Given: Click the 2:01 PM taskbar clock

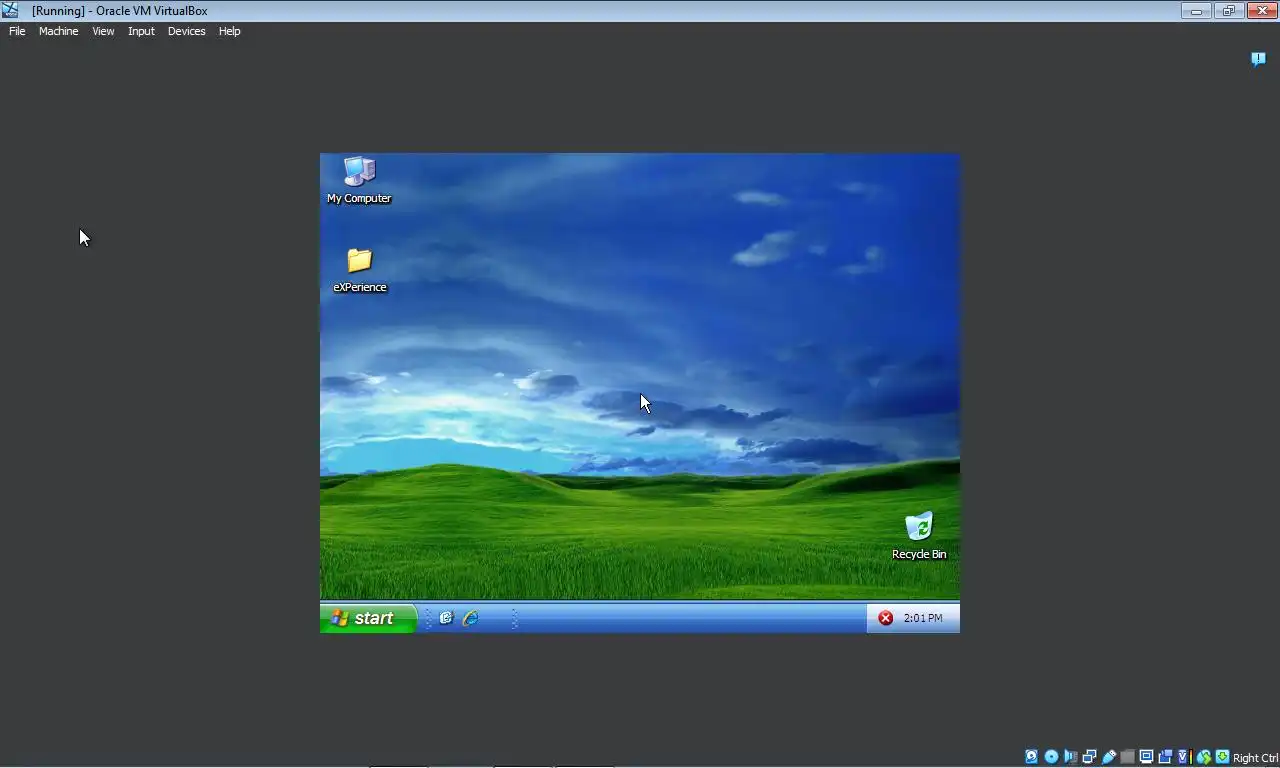Looking at the screenshot, I should [x=923, y=618].
